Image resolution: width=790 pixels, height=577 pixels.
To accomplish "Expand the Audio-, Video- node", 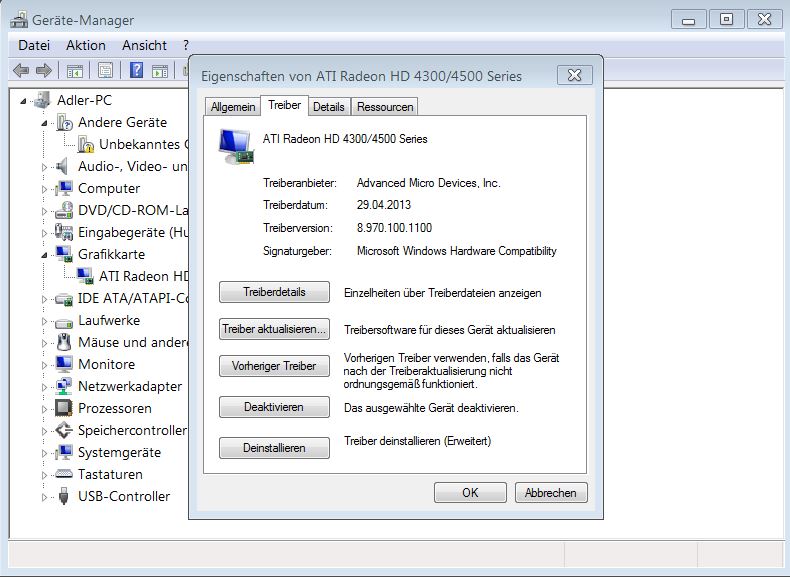I will tap(44, 167).
